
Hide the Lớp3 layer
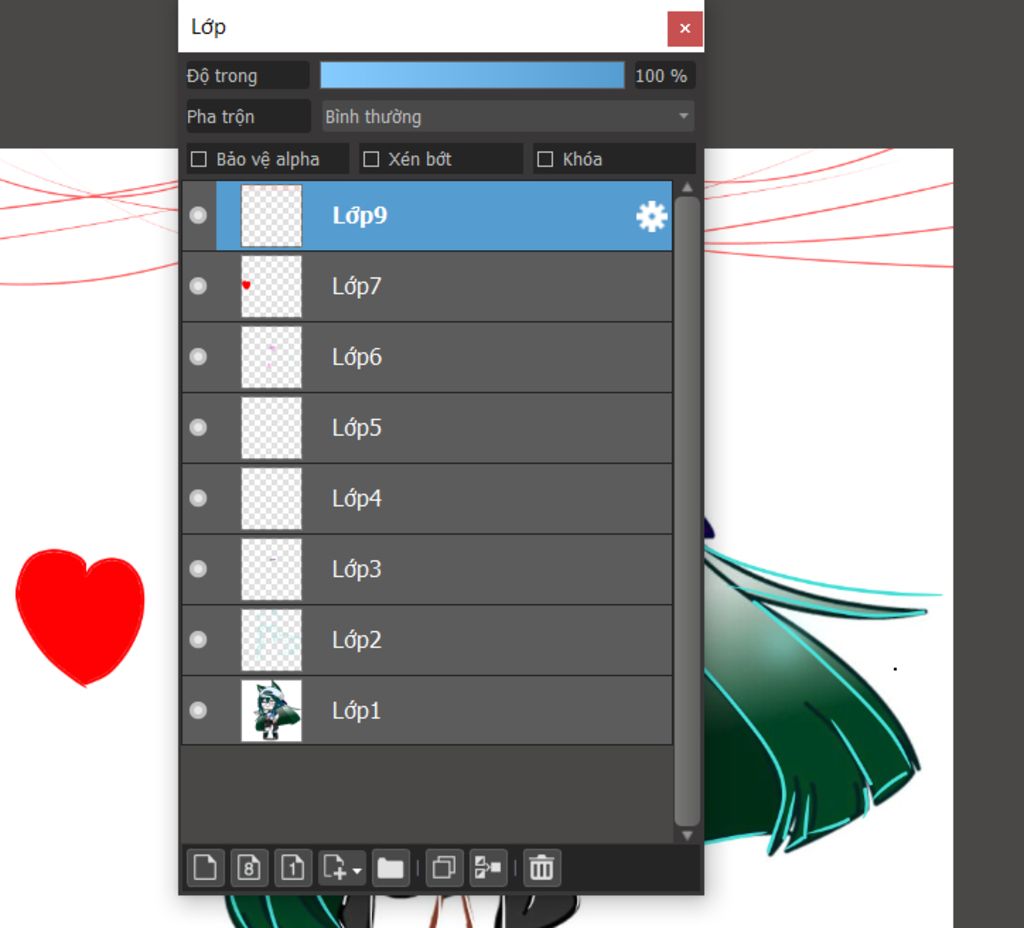click(x=198, y=569)
